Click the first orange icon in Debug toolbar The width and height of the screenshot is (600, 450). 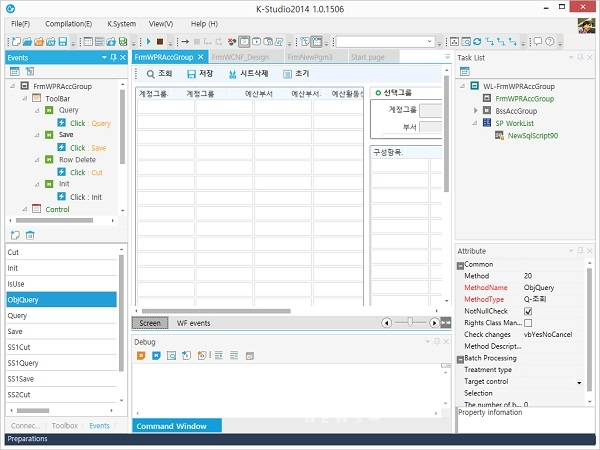coord(140,356)
